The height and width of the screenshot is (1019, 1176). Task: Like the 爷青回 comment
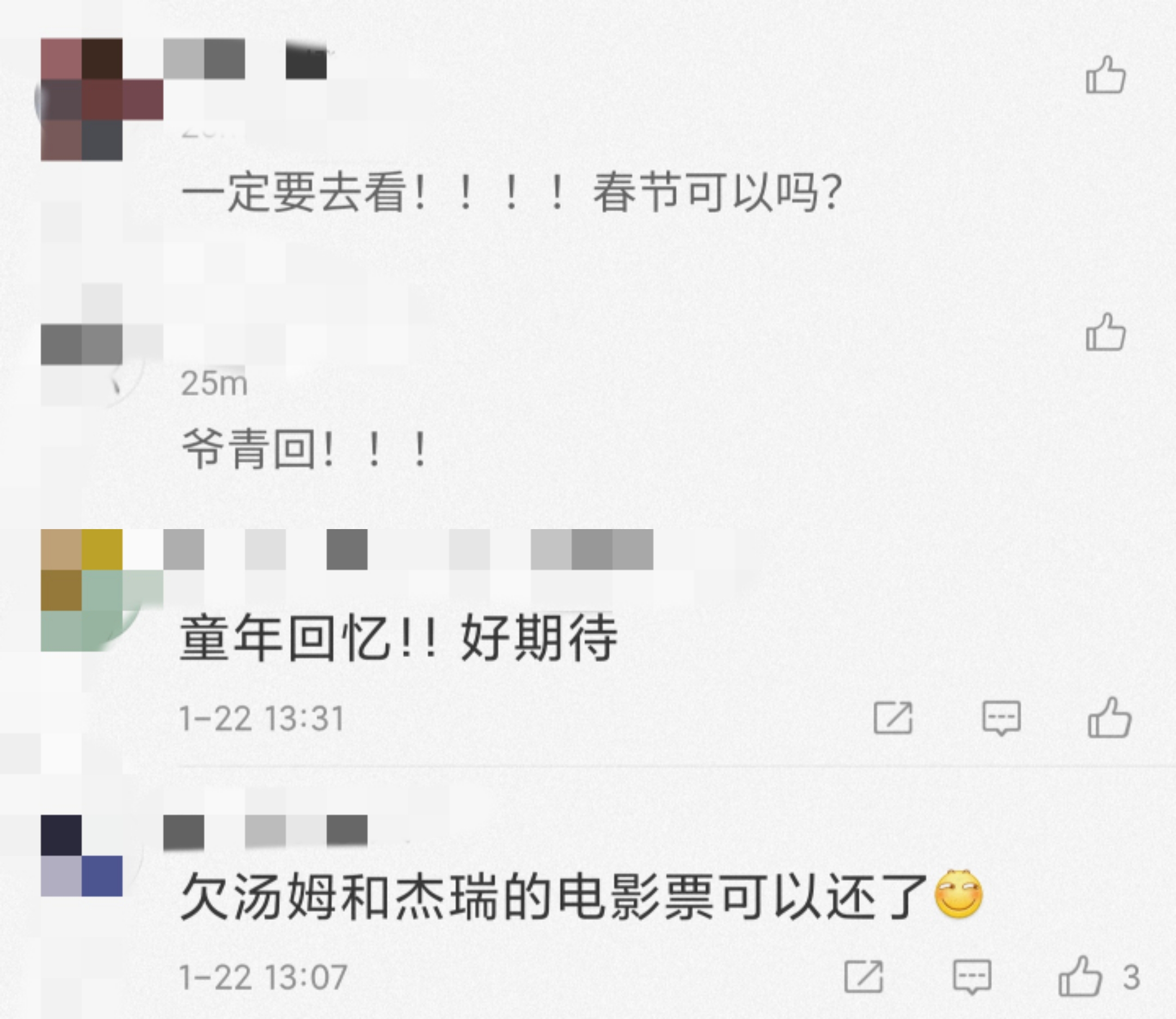click(x=1105, y=332)
